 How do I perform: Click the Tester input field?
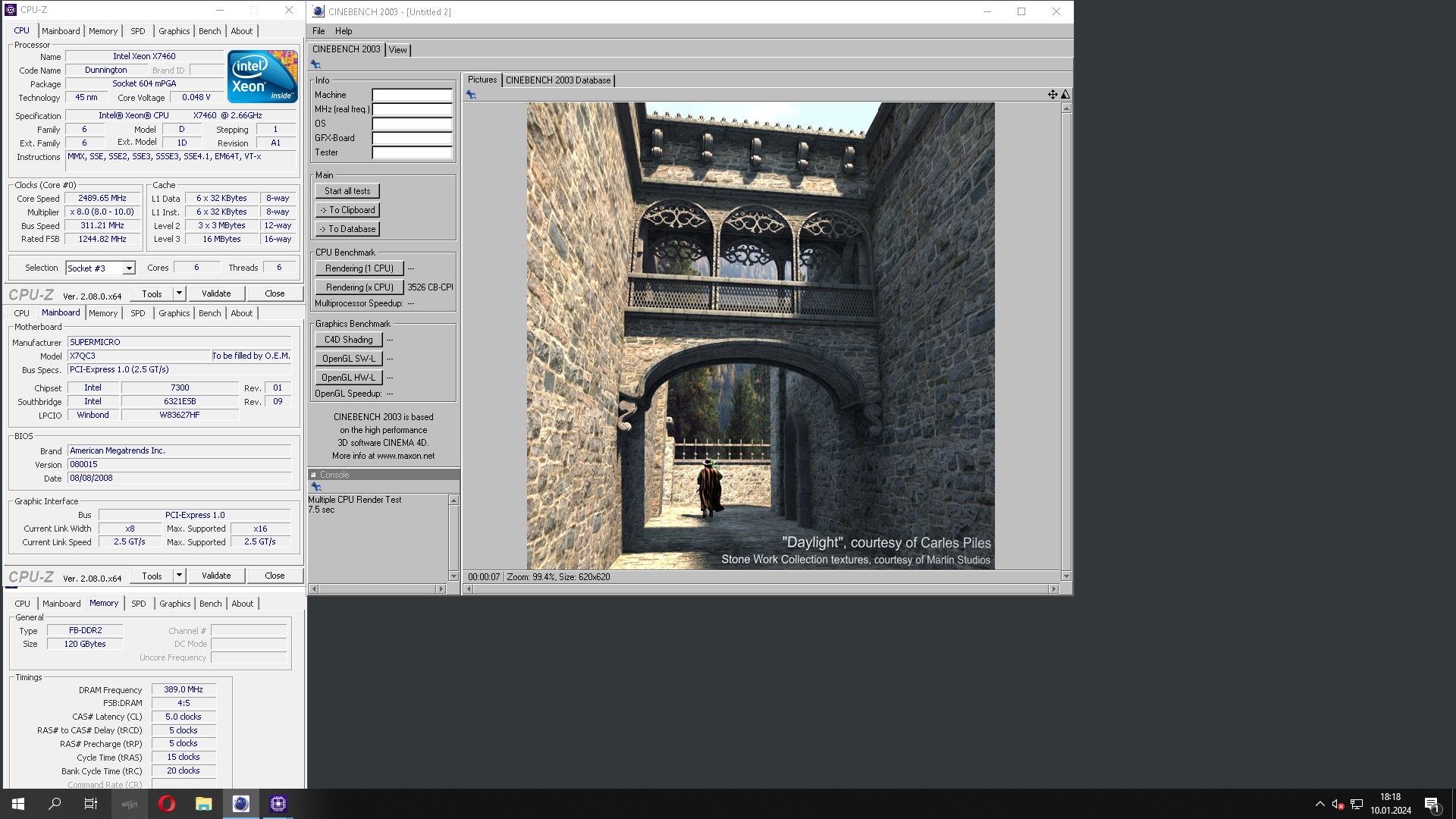click(413, 152)
